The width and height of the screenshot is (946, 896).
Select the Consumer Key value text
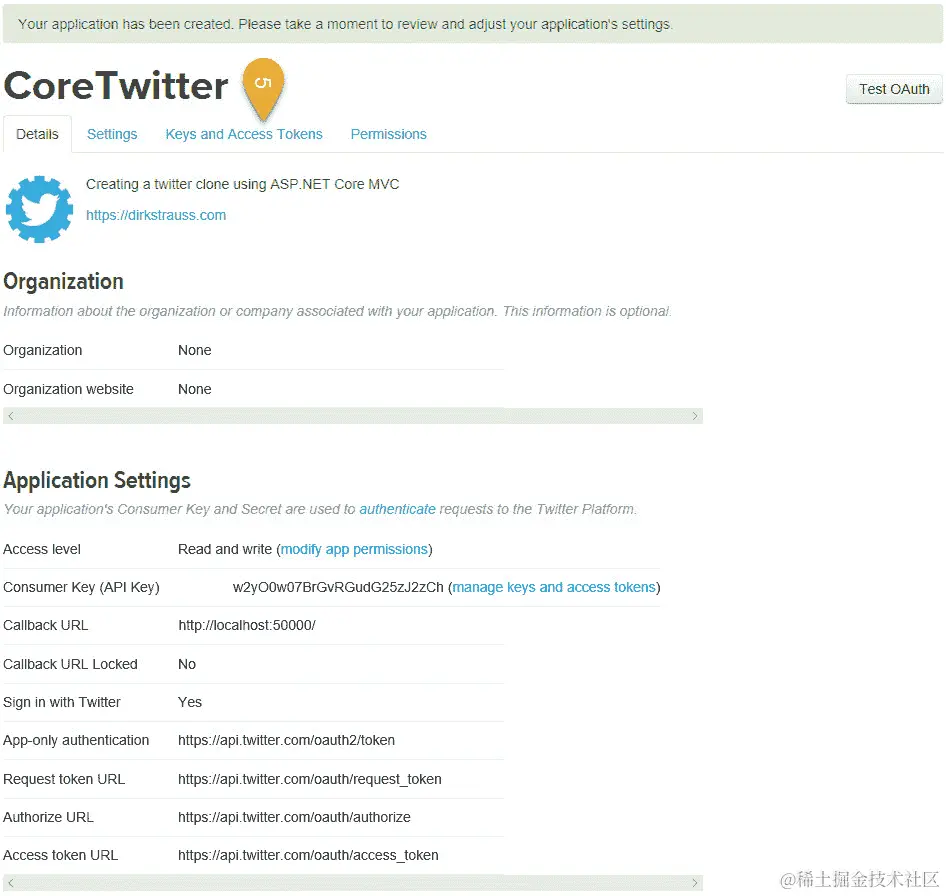pos(338,587)
